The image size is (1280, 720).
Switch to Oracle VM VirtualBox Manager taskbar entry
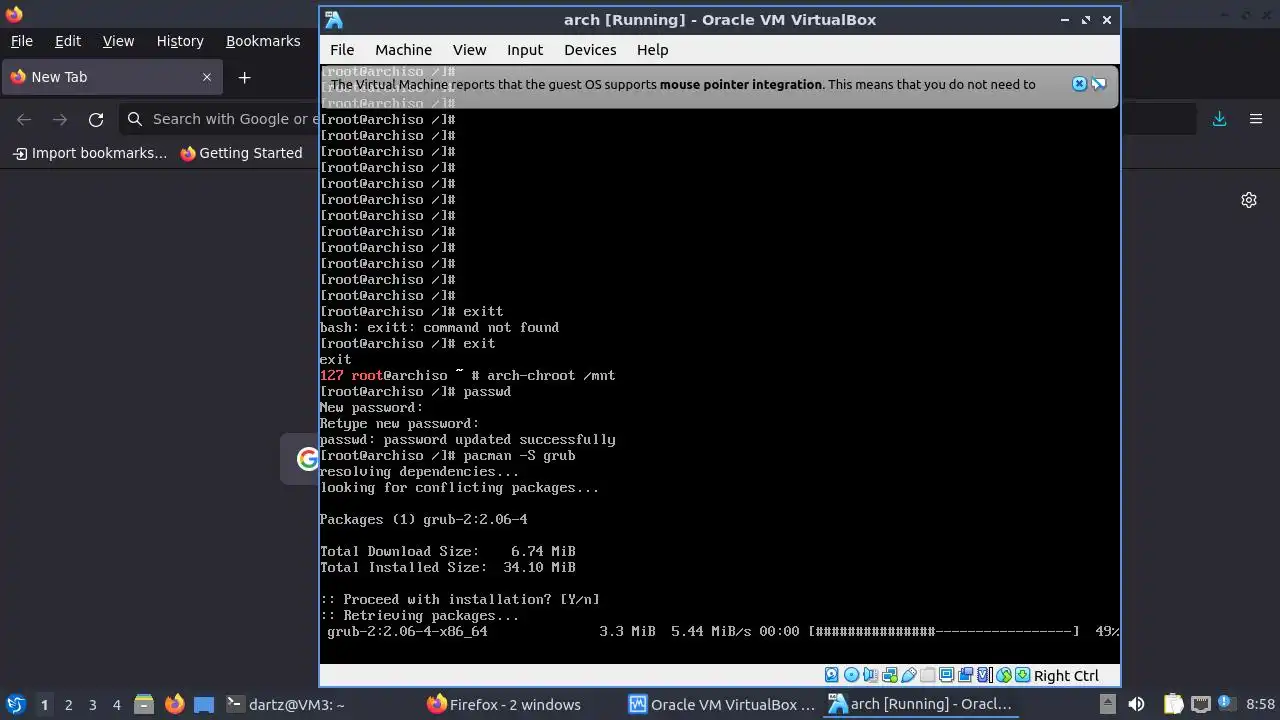pyautogui.click(x=721, y=704)
